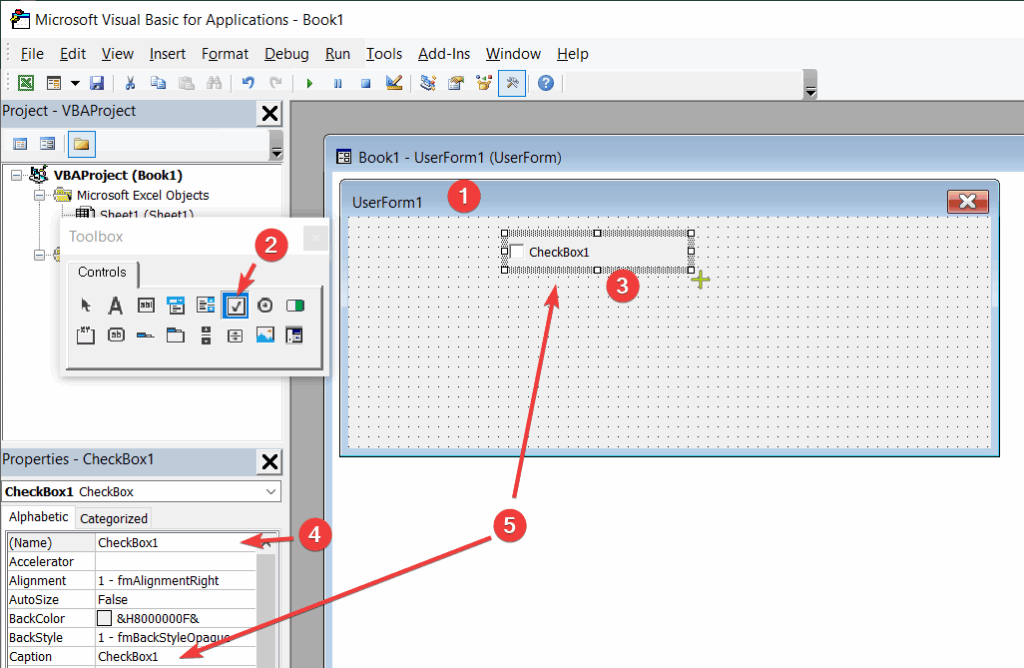
Task: Click the Insert UserForm toolbar icon
Action: click(54, 83)
